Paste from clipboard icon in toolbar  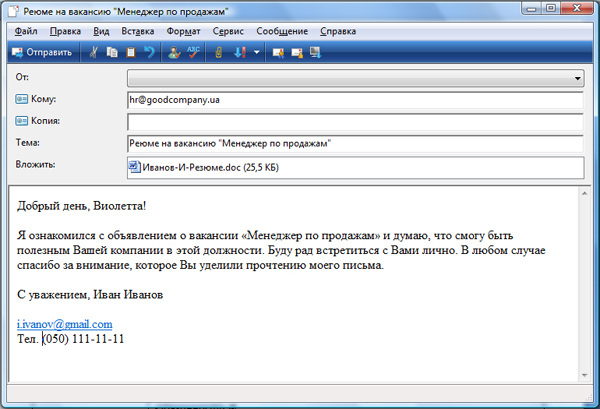131,52
